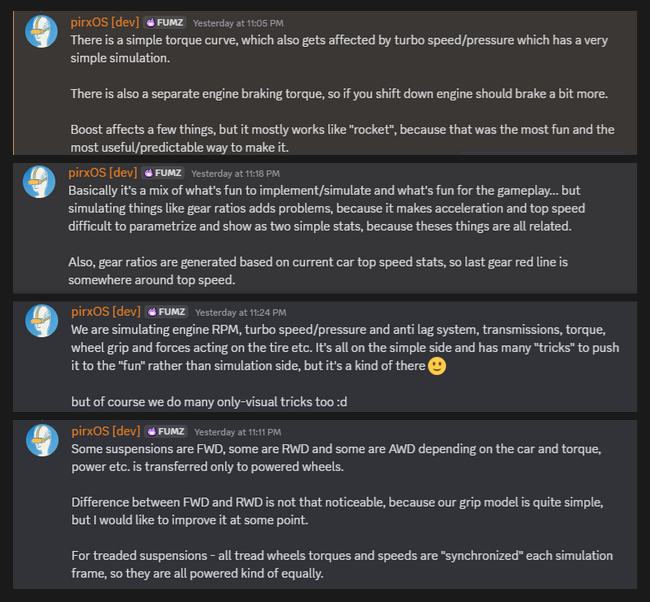Click the pirxOS [dev] name on the 11:11 PM message
650x602 pixels.
[104, 431]
